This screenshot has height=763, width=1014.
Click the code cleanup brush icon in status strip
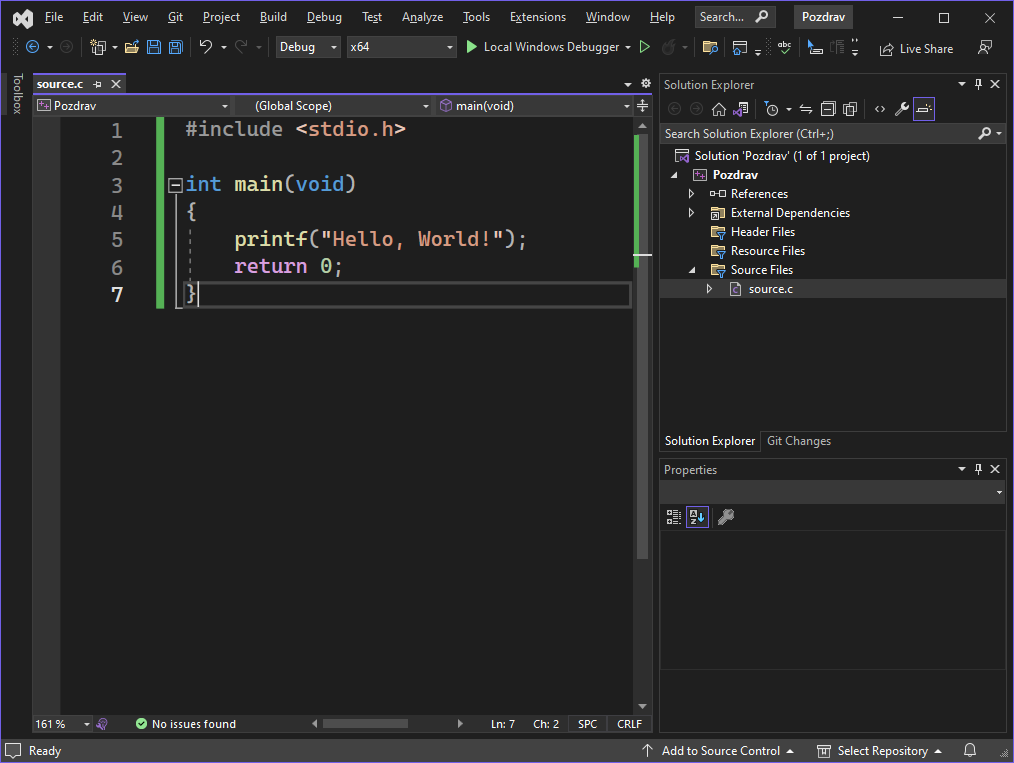(102, 724)
